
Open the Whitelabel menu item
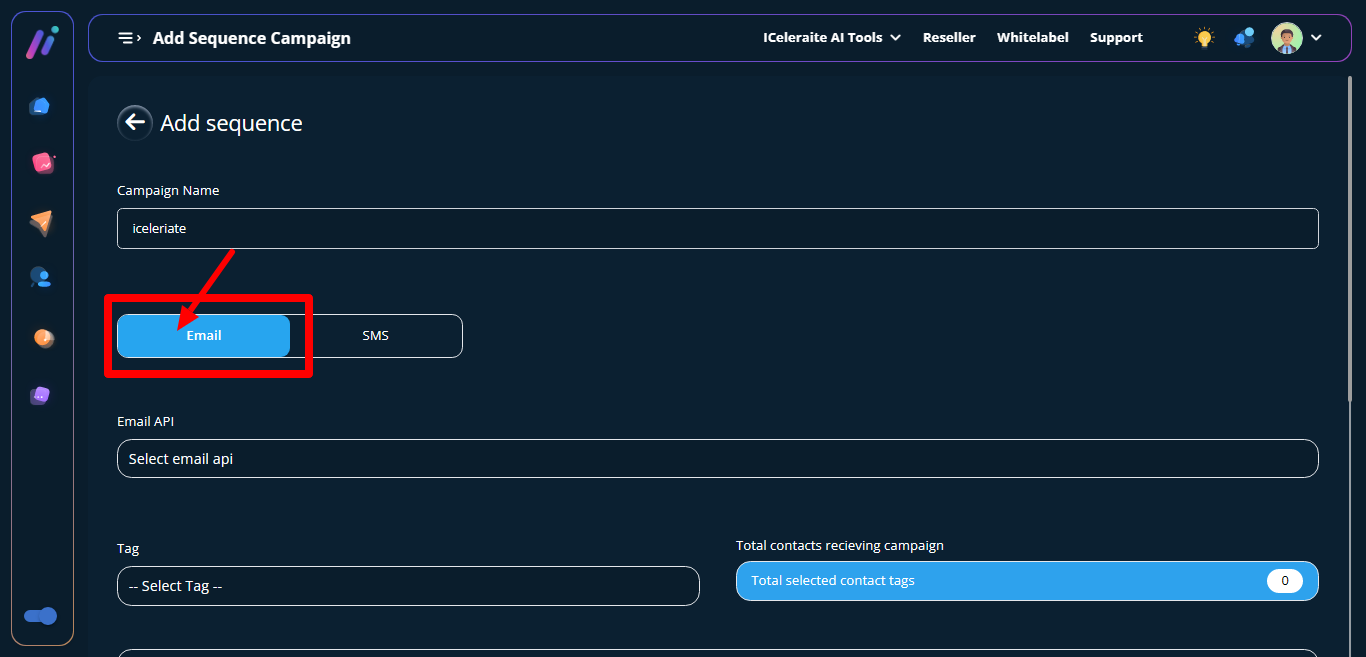click(1032, 38)
